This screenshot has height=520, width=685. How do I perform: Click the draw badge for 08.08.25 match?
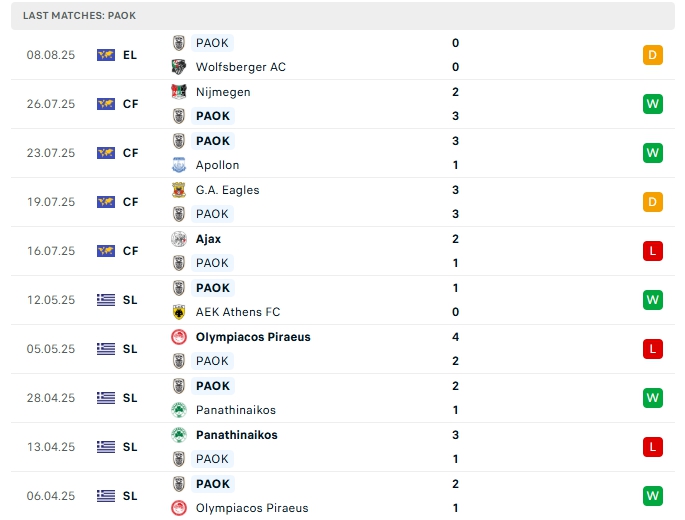(652, 55)
